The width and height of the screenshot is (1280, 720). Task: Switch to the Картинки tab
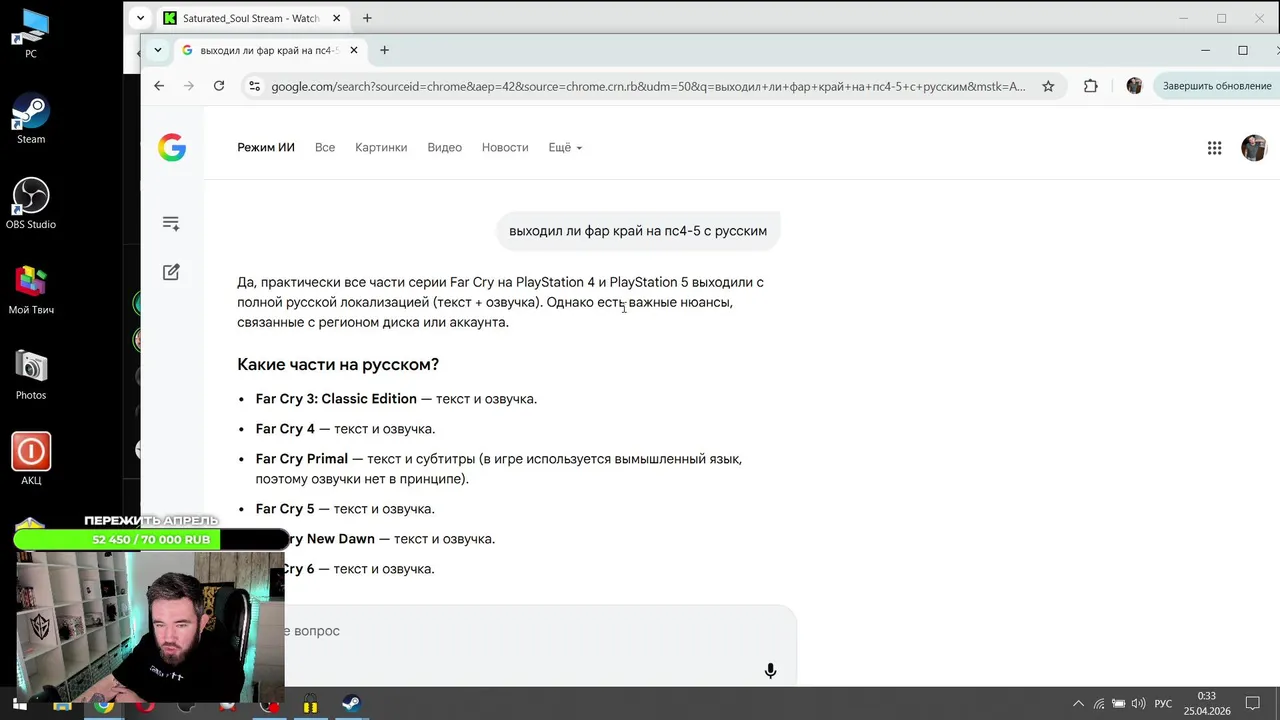pos(381,148)
